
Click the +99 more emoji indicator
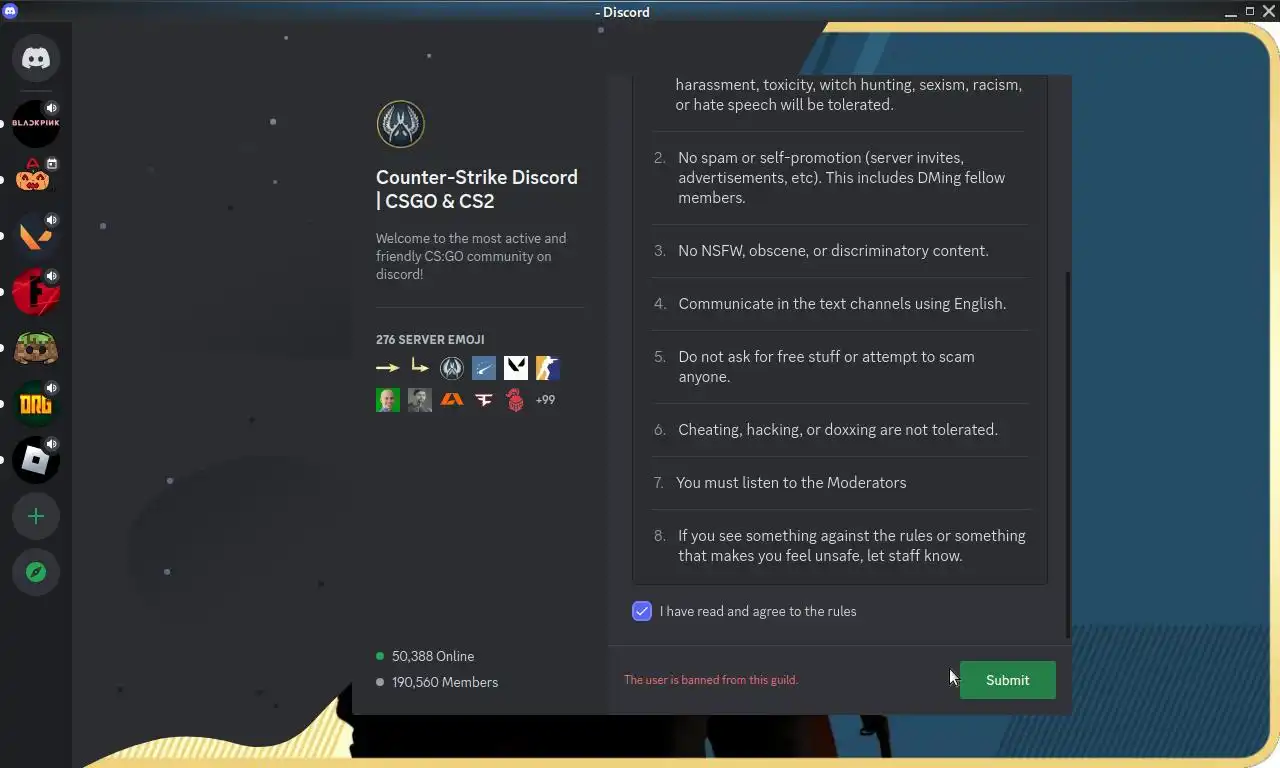pyautogui.click(x=545, y=400)
